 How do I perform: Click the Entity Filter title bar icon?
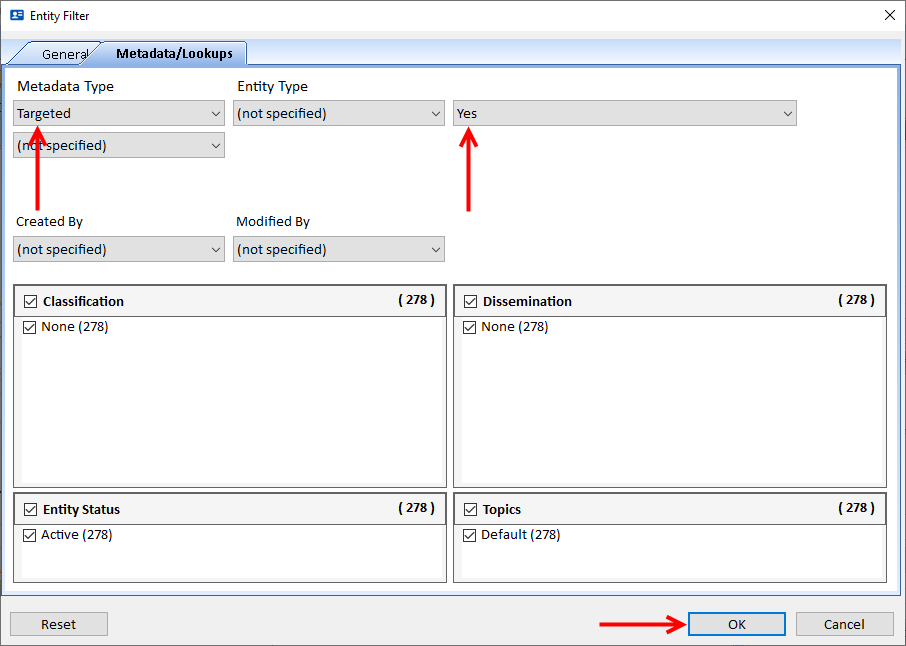(15, 15)
